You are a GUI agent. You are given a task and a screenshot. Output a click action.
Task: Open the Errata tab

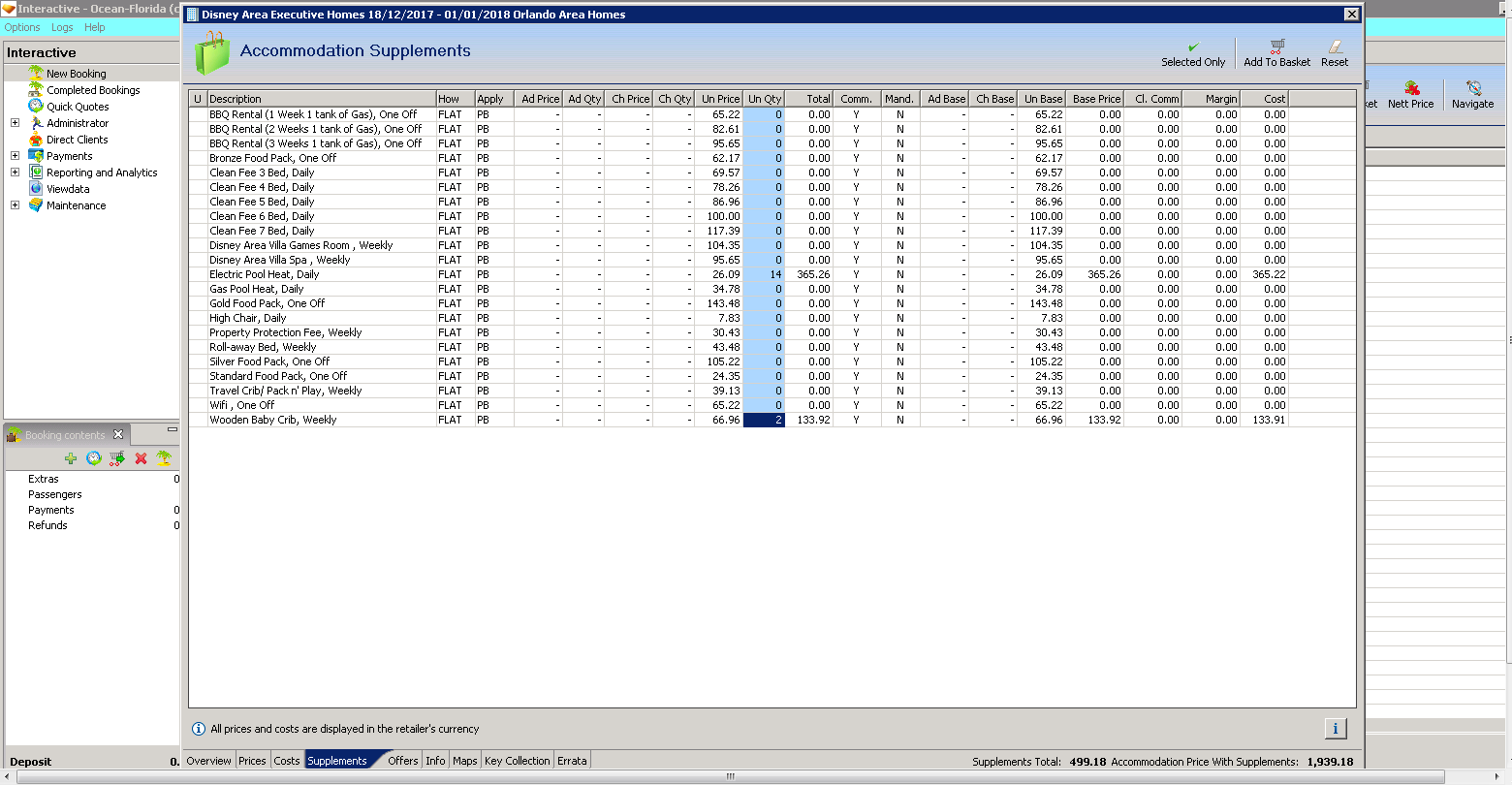[x=572, y=761]
